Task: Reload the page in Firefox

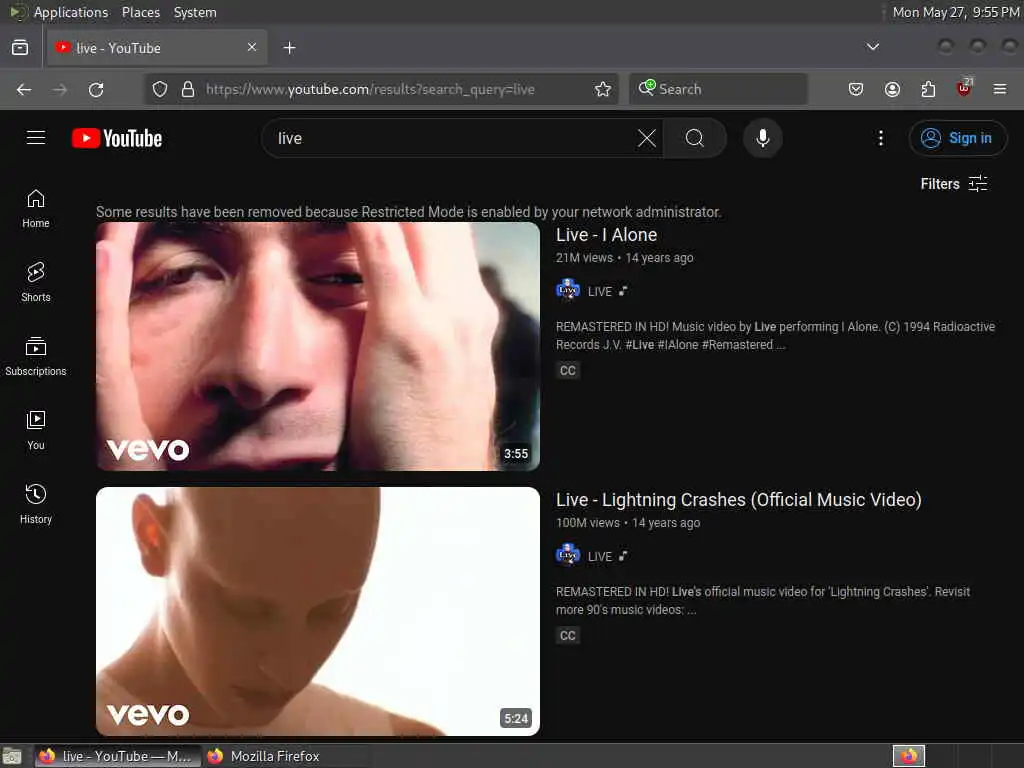Action: (96, 89)
